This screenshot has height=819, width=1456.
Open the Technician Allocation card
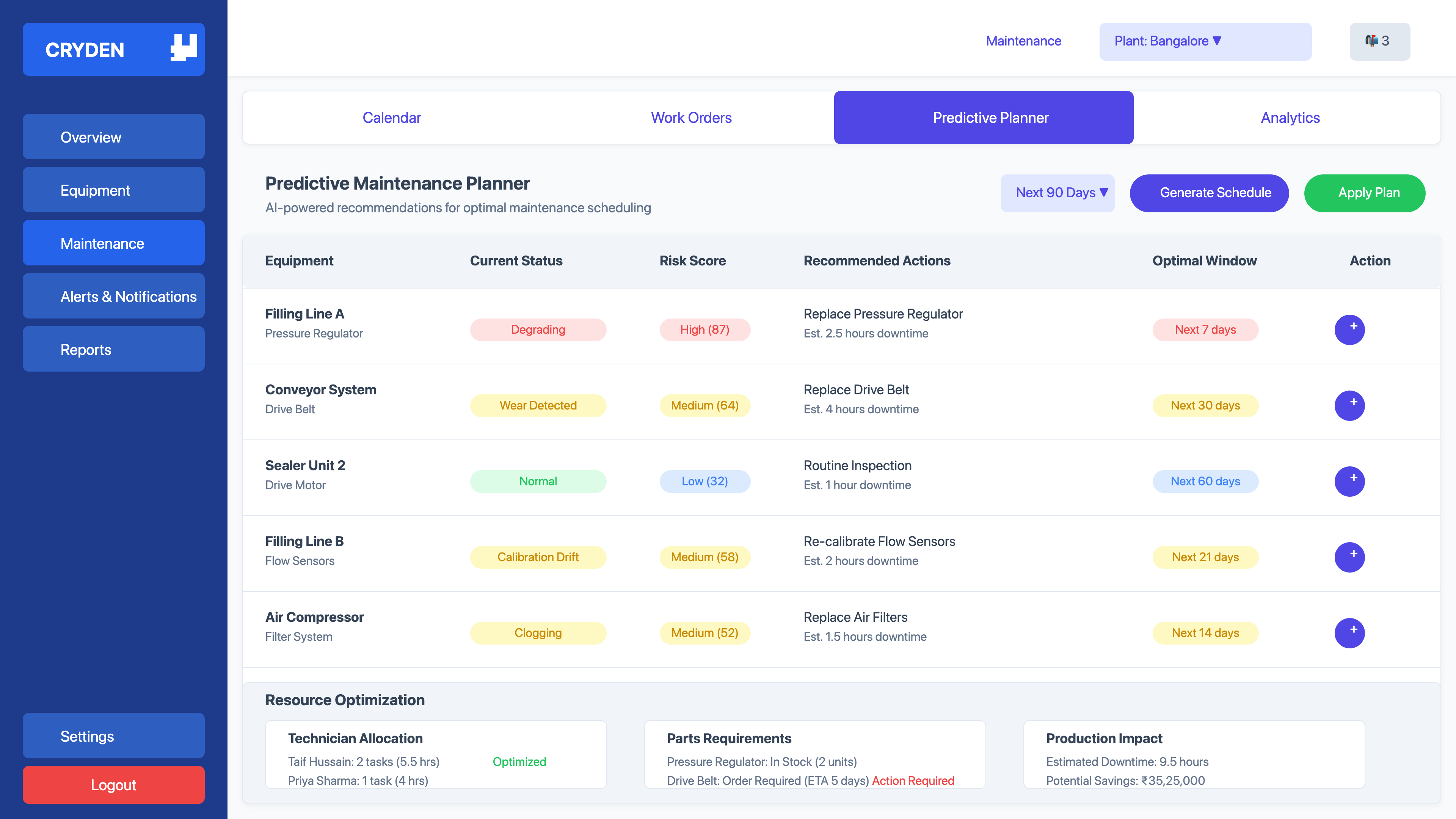click(x=436, y=754)
